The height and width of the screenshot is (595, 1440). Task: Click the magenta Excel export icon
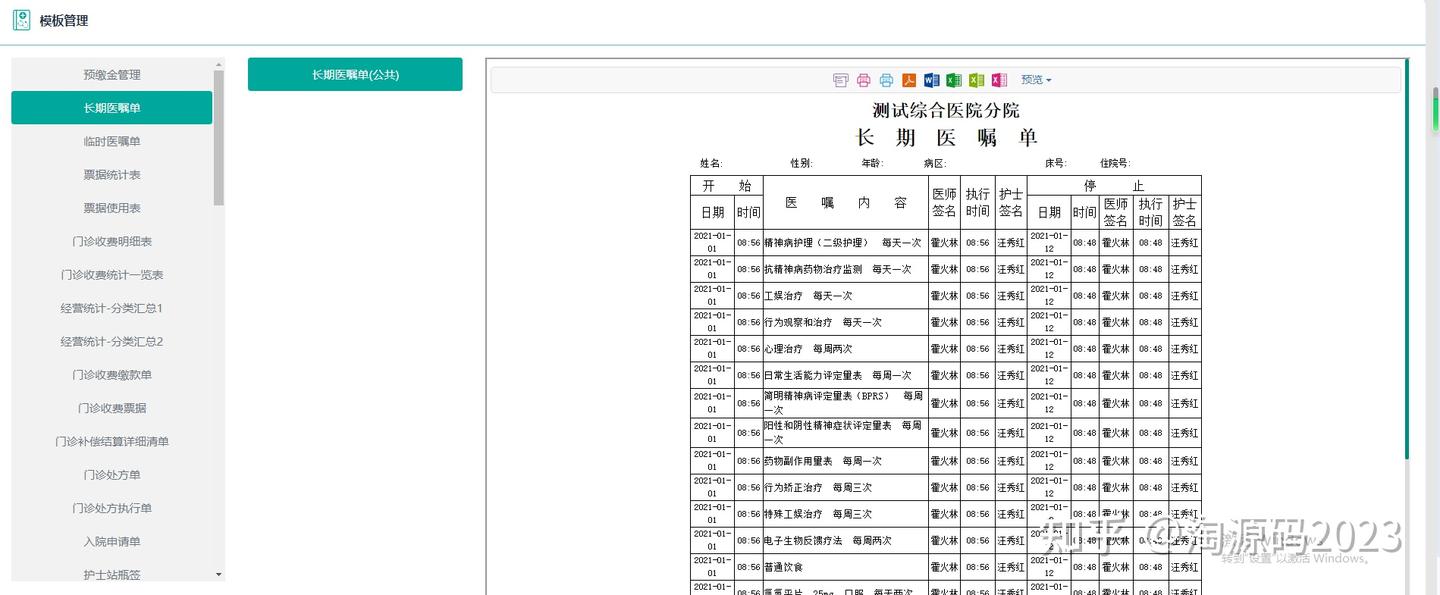point(999,80)
